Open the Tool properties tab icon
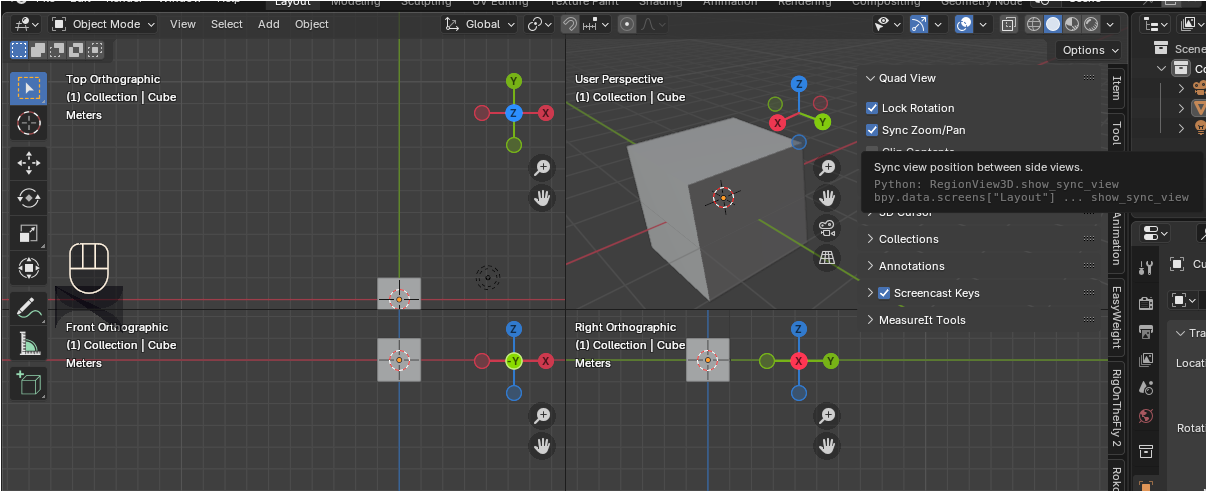1207x492 pixels. (1147, 266)
